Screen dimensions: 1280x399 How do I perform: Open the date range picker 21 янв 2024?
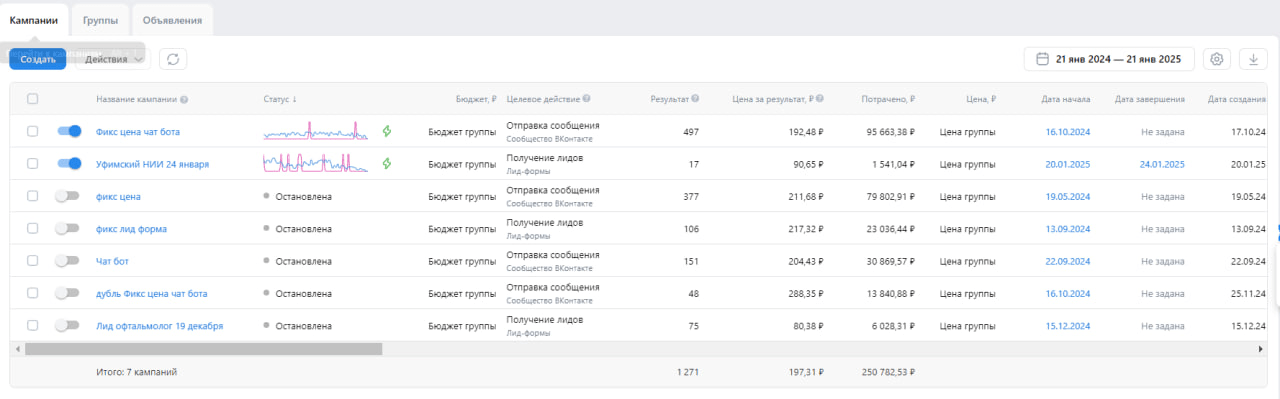[1109, 59]
